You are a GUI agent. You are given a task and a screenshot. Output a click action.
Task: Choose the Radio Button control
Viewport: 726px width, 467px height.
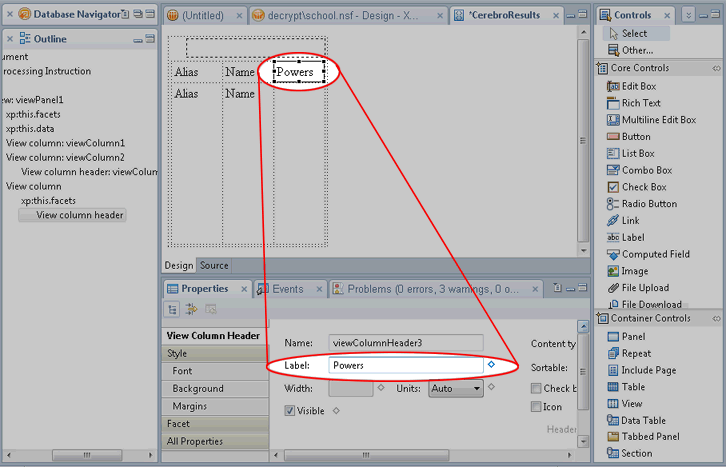pyautogui.click(x=642, y=204)
